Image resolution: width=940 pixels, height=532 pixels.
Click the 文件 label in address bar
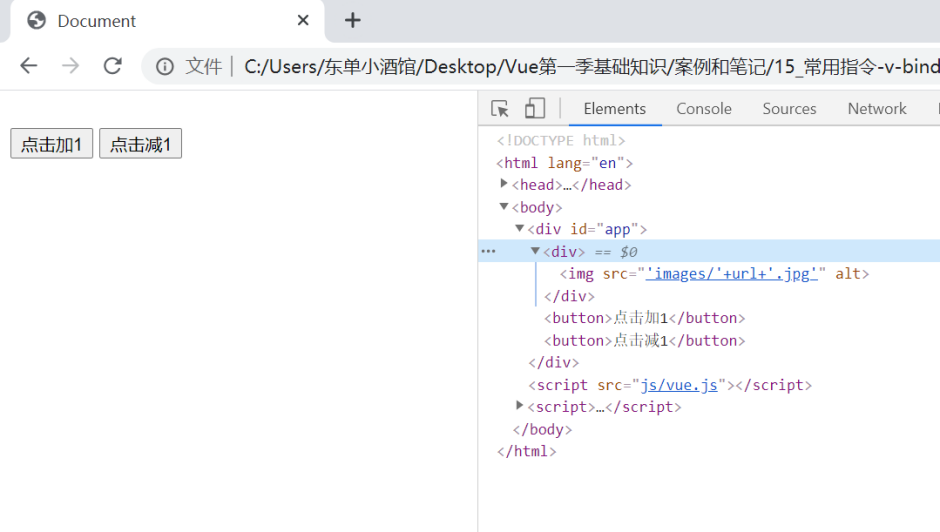tap(204, 66)
